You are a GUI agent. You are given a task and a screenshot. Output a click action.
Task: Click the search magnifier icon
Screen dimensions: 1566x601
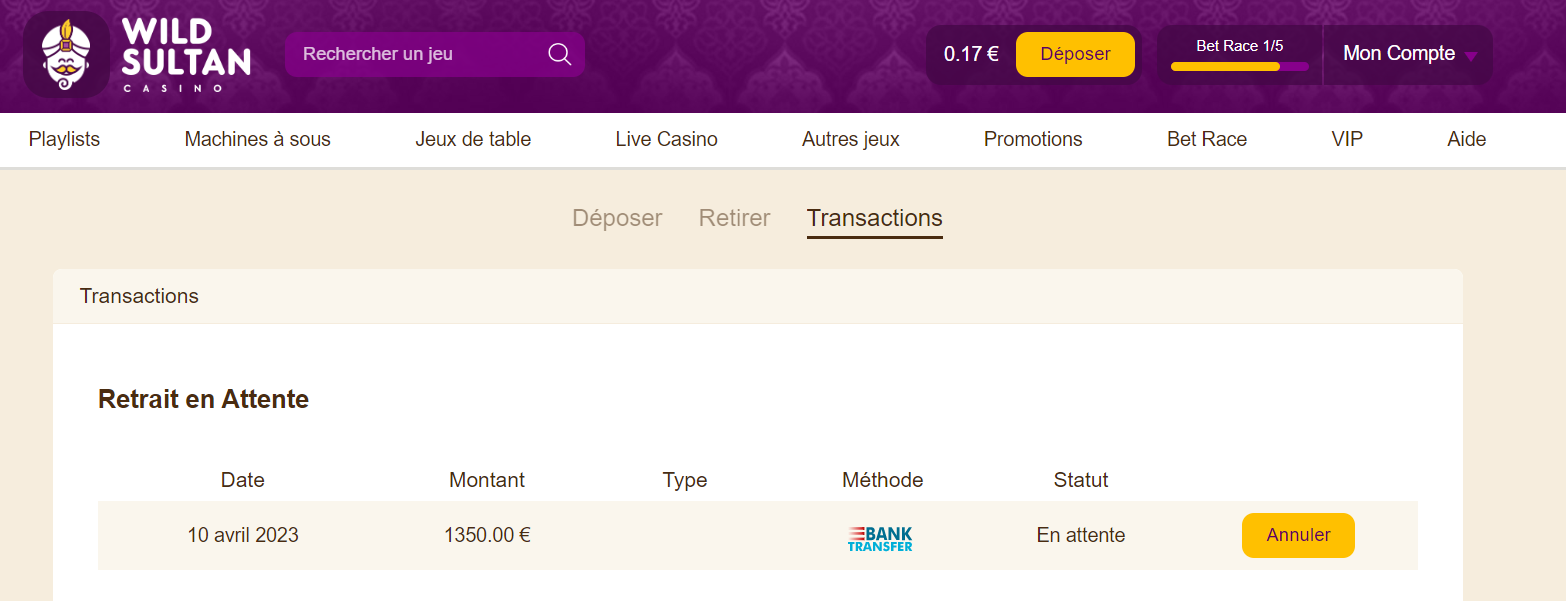[x=560, y=54]
